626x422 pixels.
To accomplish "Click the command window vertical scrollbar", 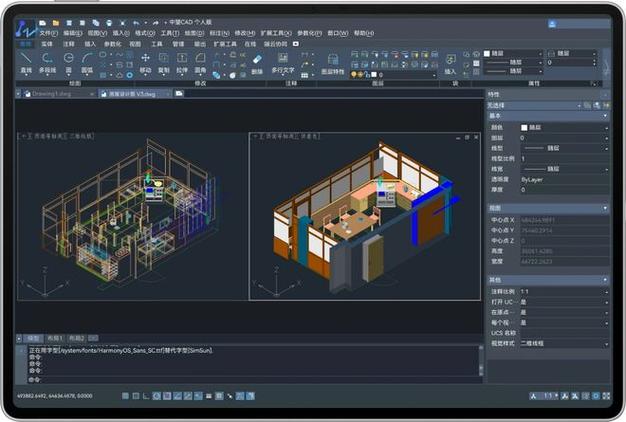I will 481,361.
